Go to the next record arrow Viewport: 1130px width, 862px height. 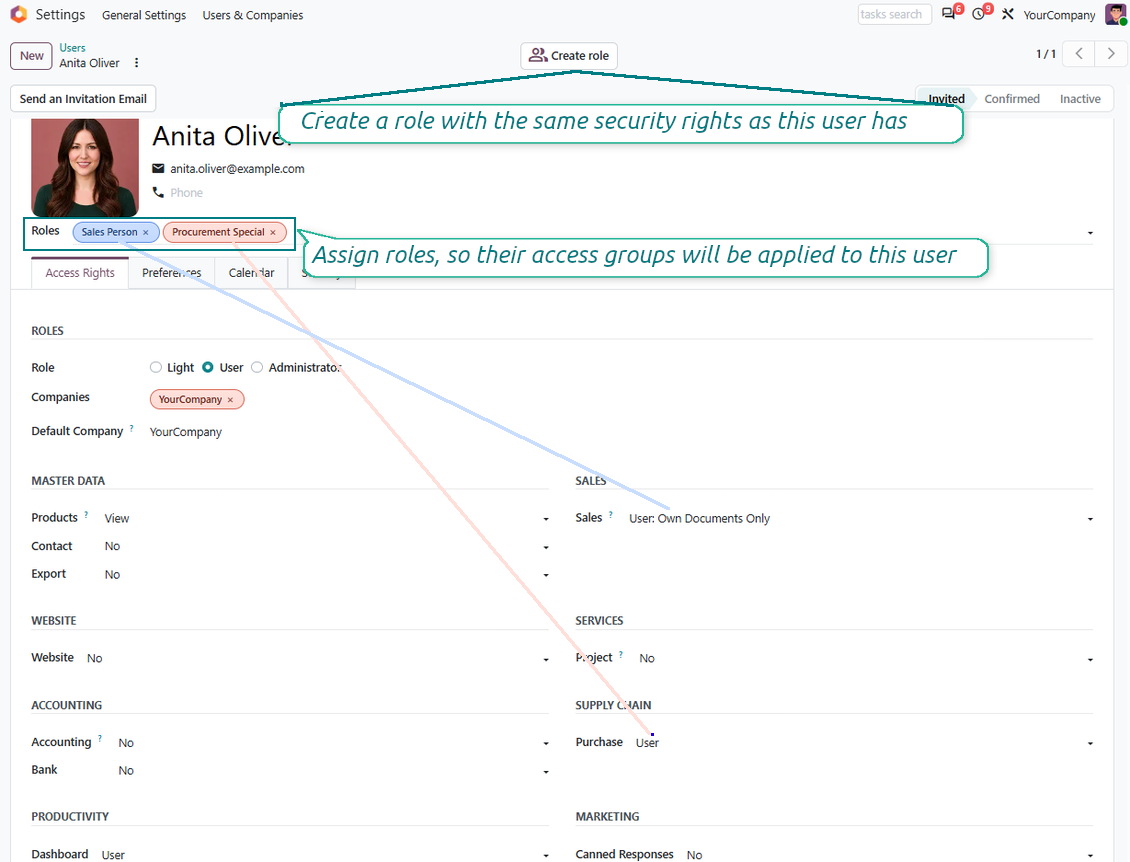pos(1111,54)
